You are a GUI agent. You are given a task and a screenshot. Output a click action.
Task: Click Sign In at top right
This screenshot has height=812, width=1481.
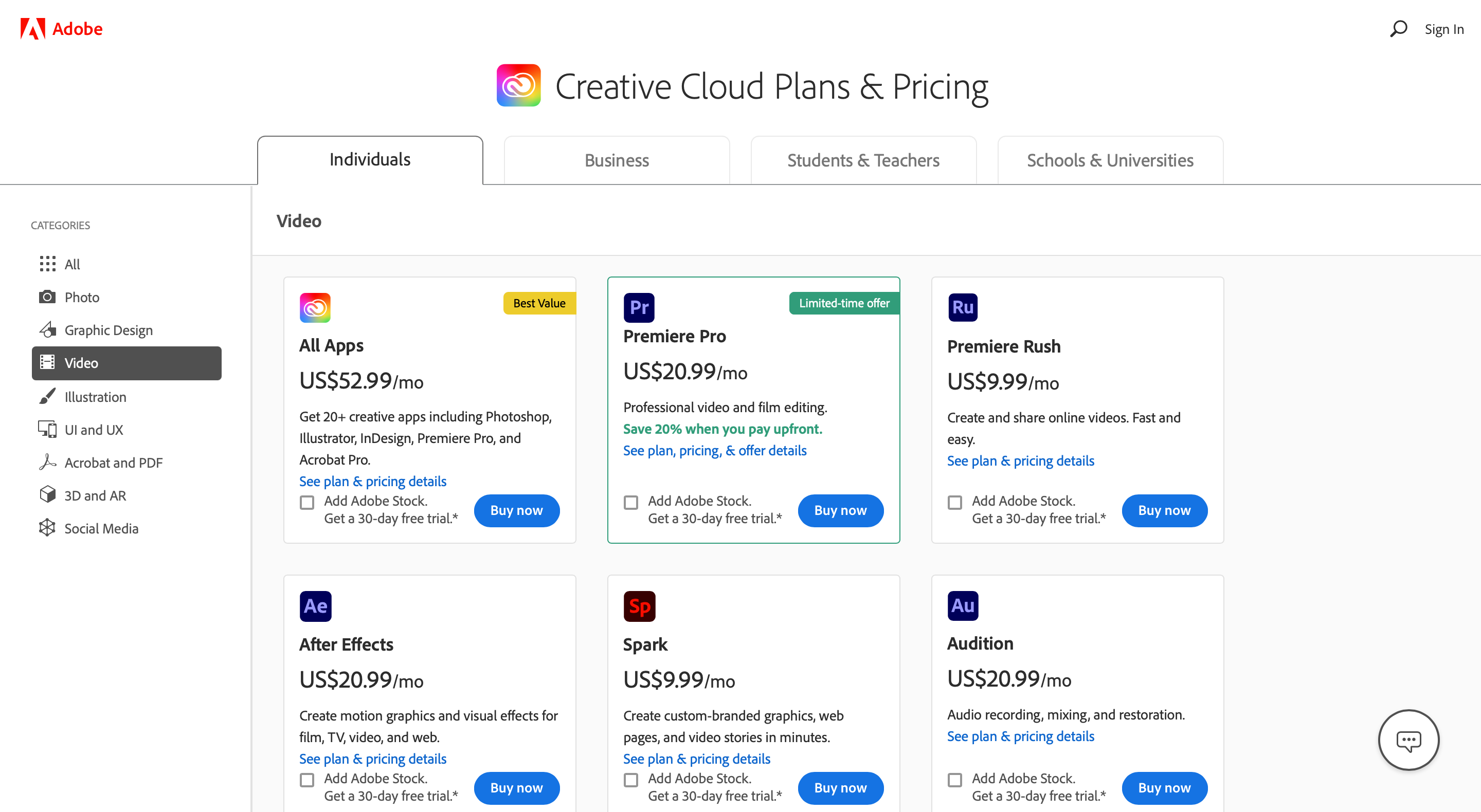(1443, 29)
